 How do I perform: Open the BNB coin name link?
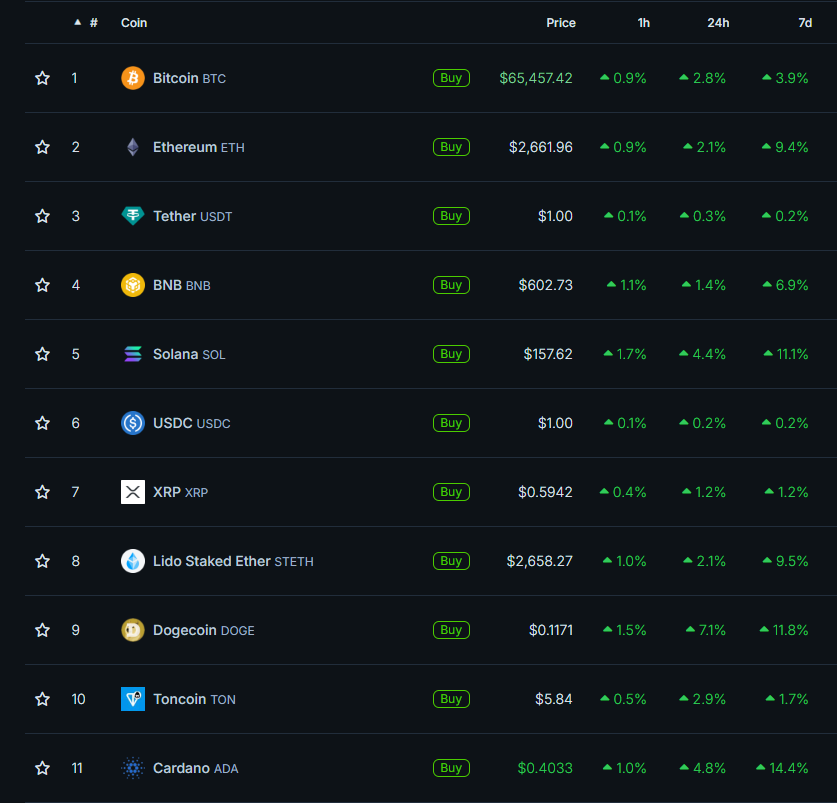pos(181,285)
